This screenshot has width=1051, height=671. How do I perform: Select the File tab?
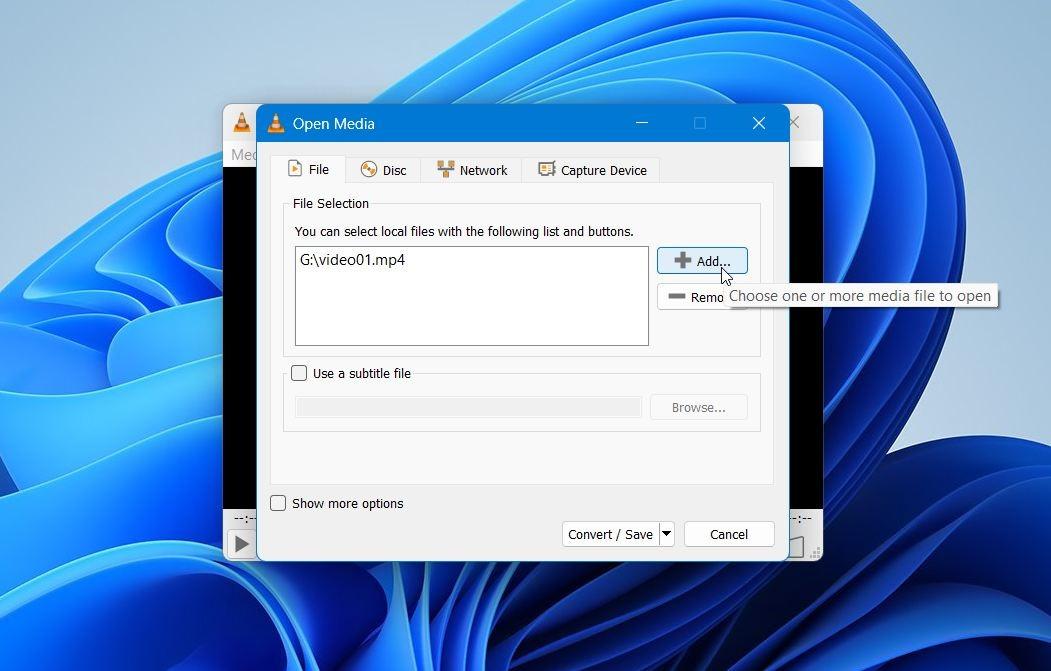(308, 170)
